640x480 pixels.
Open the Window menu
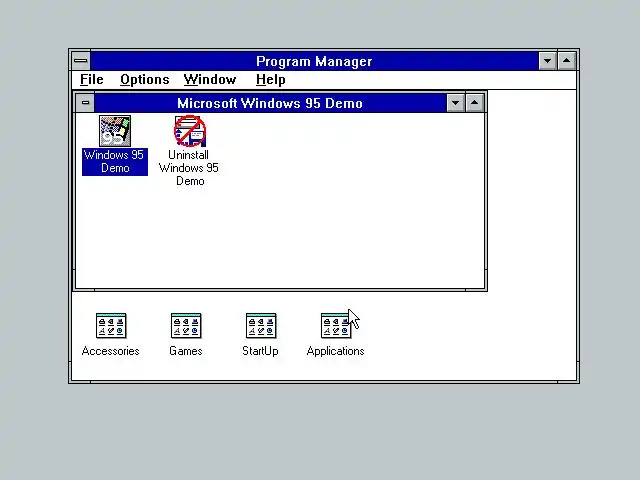(210, 80)
